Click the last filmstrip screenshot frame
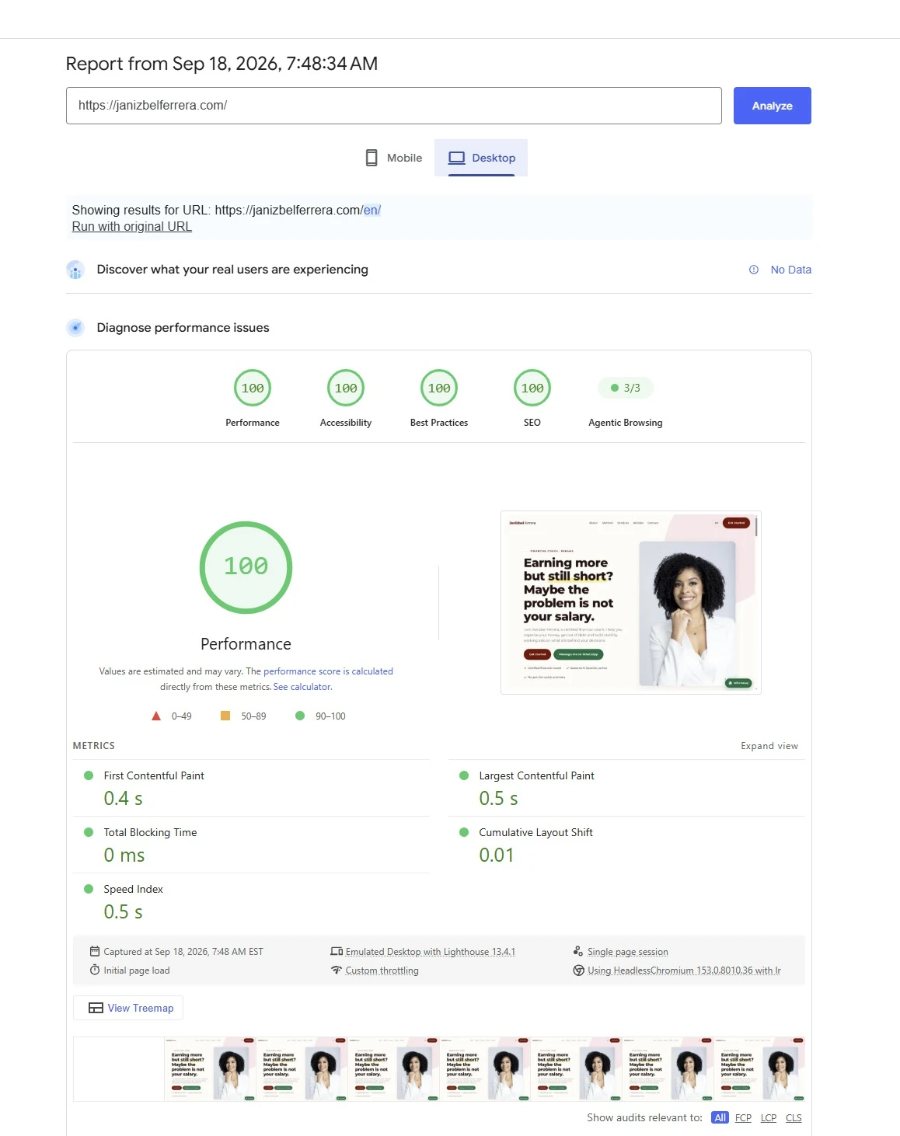Screen dimensions: 900x1136 click(x=759, y=1069)
